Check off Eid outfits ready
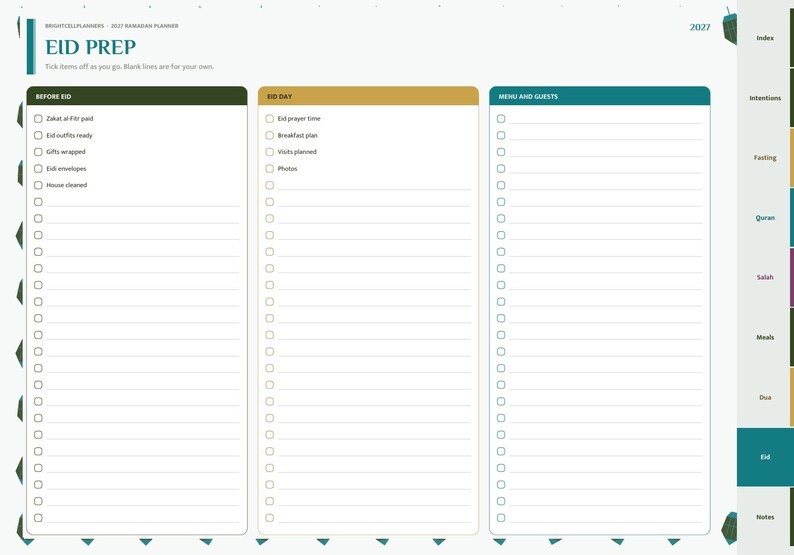Screen dimensions: 794x555 tap(38, 135)
